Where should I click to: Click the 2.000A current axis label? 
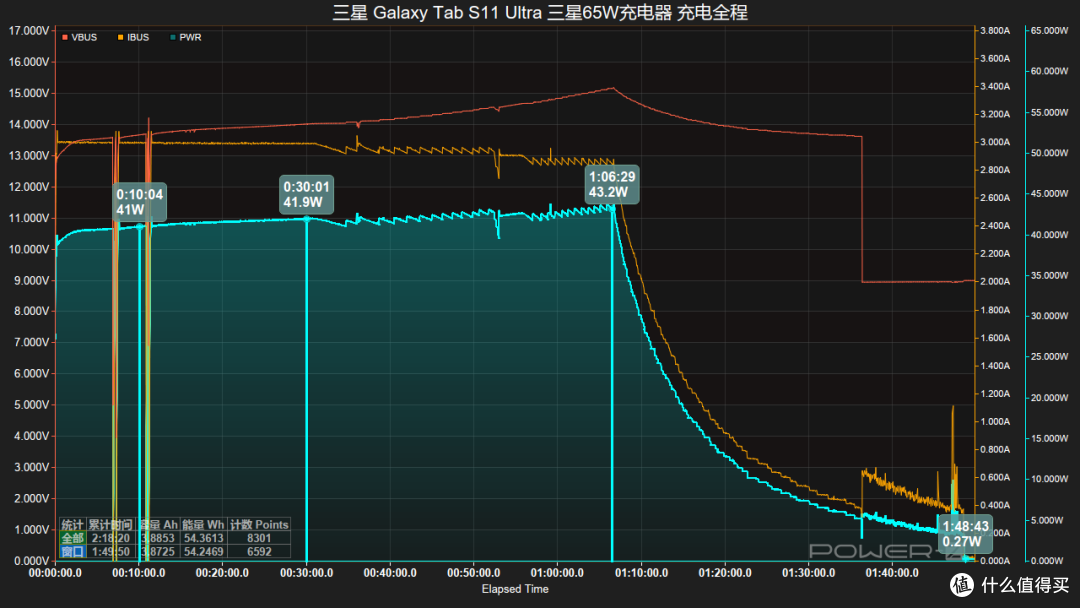(x=995, y=282)
